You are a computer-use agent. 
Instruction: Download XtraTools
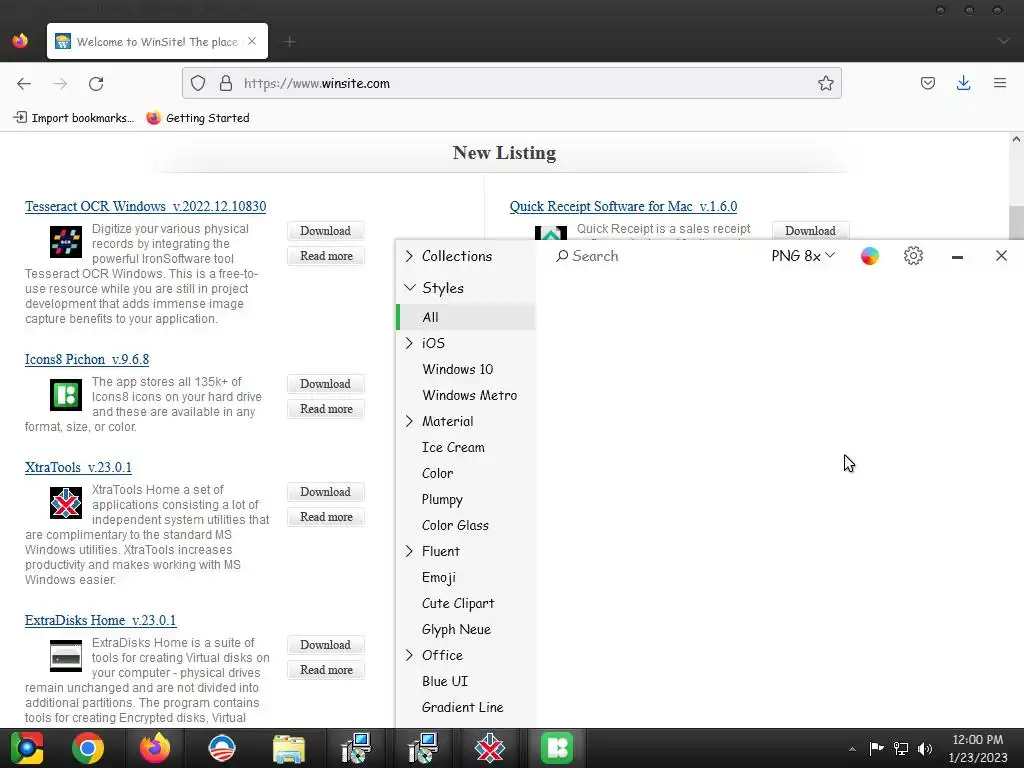325,492
